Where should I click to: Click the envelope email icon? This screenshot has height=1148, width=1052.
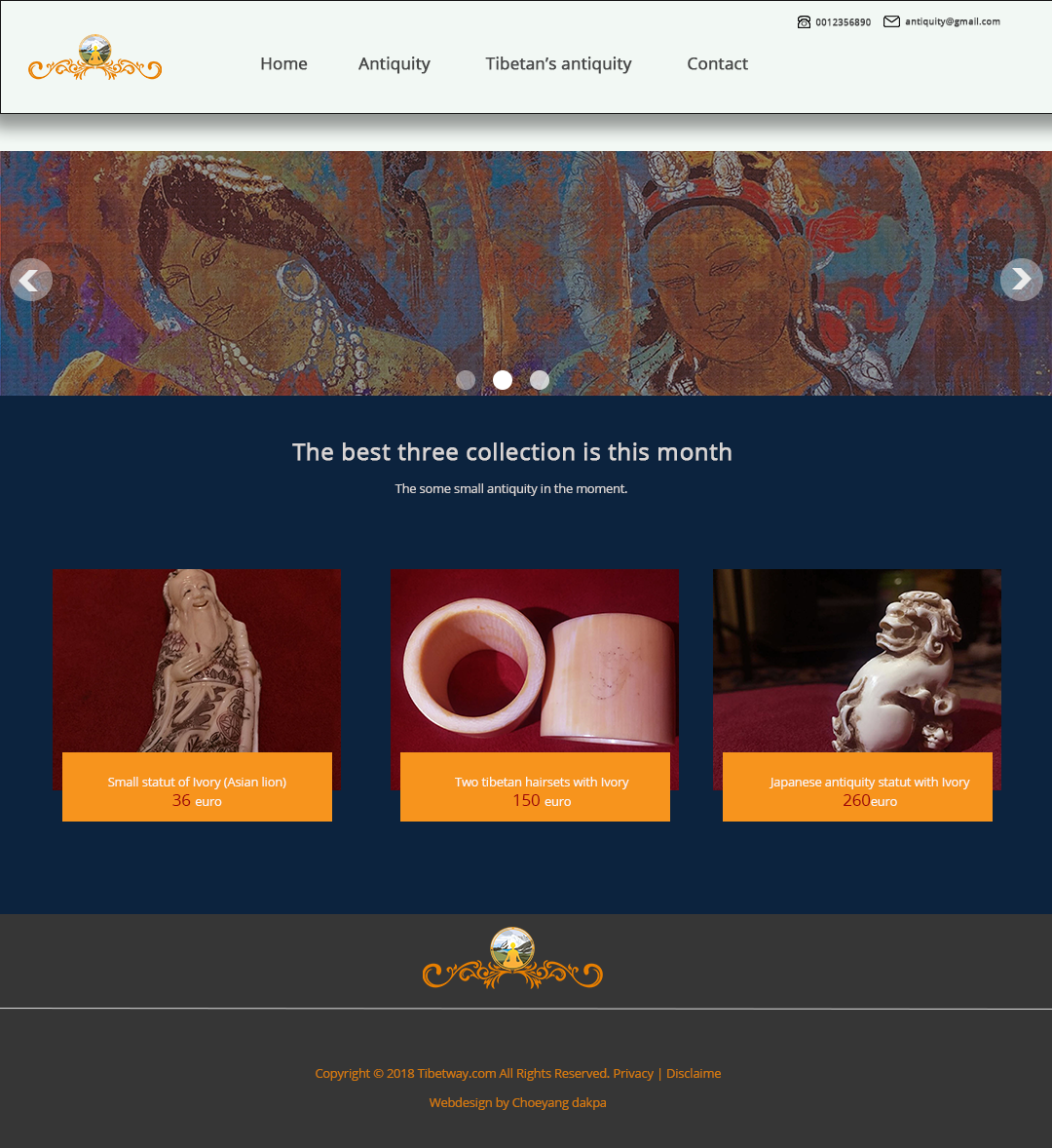(x=891, y=21)
